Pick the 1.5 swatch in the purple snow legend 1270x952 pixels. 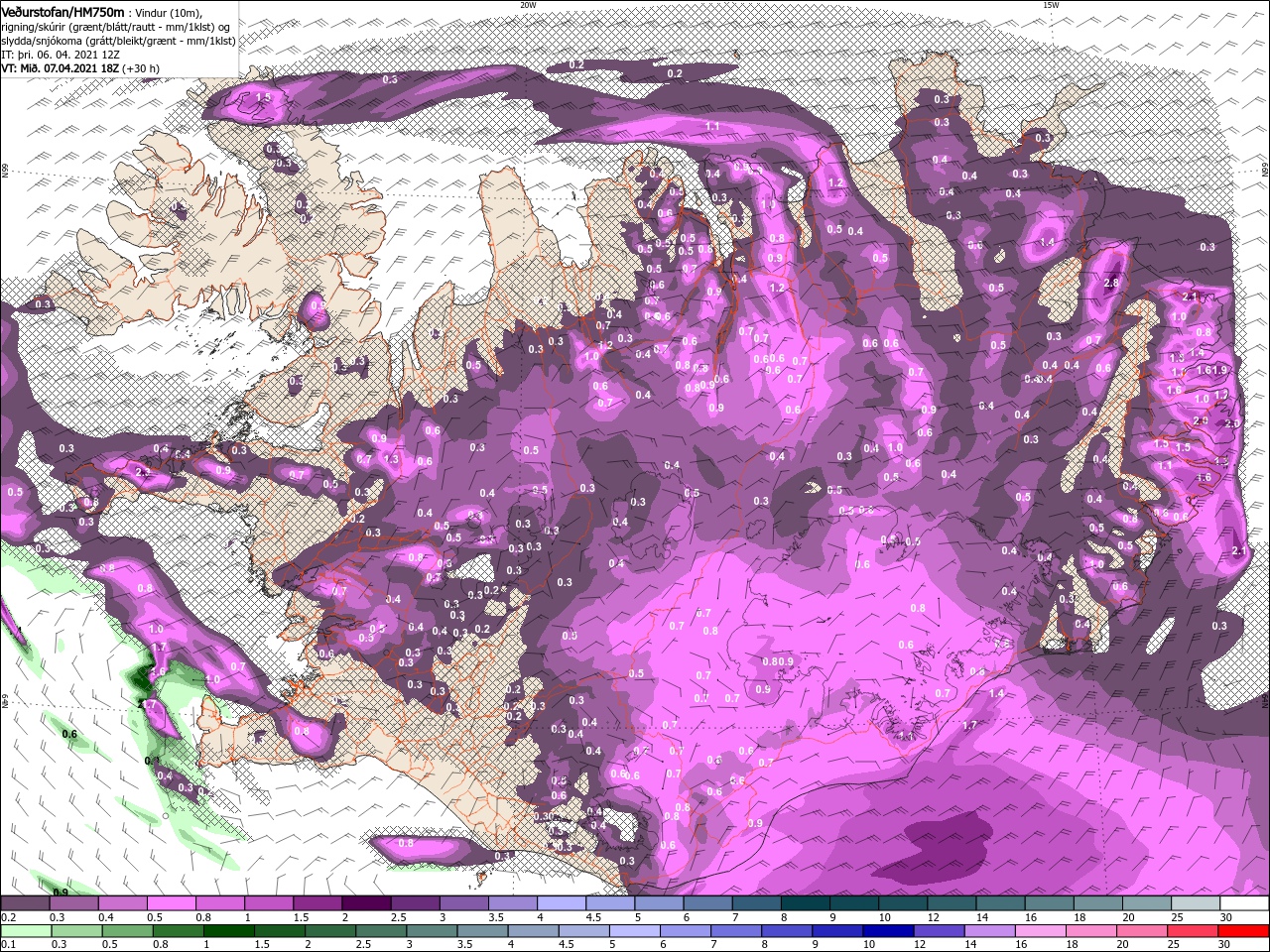click(x=317, y=902)
